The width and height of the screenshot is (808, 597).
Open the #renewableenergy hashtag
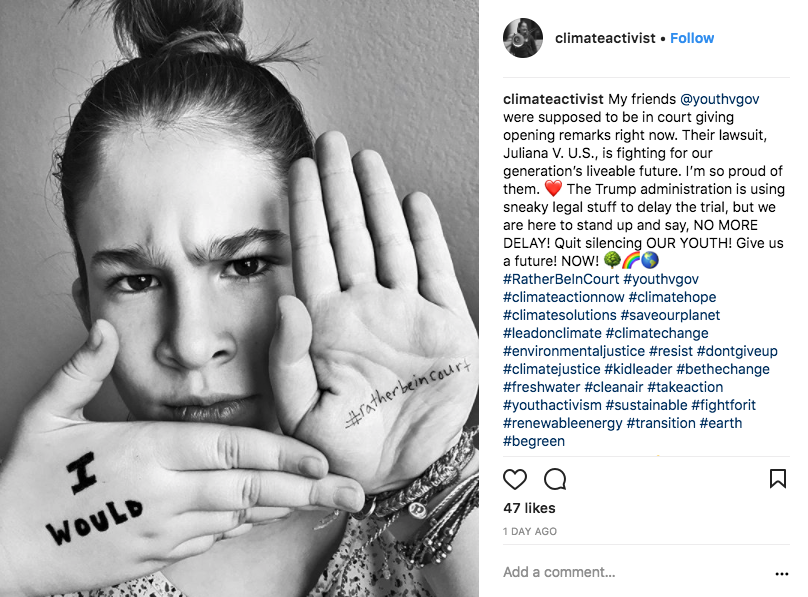[x=563, y=423]
